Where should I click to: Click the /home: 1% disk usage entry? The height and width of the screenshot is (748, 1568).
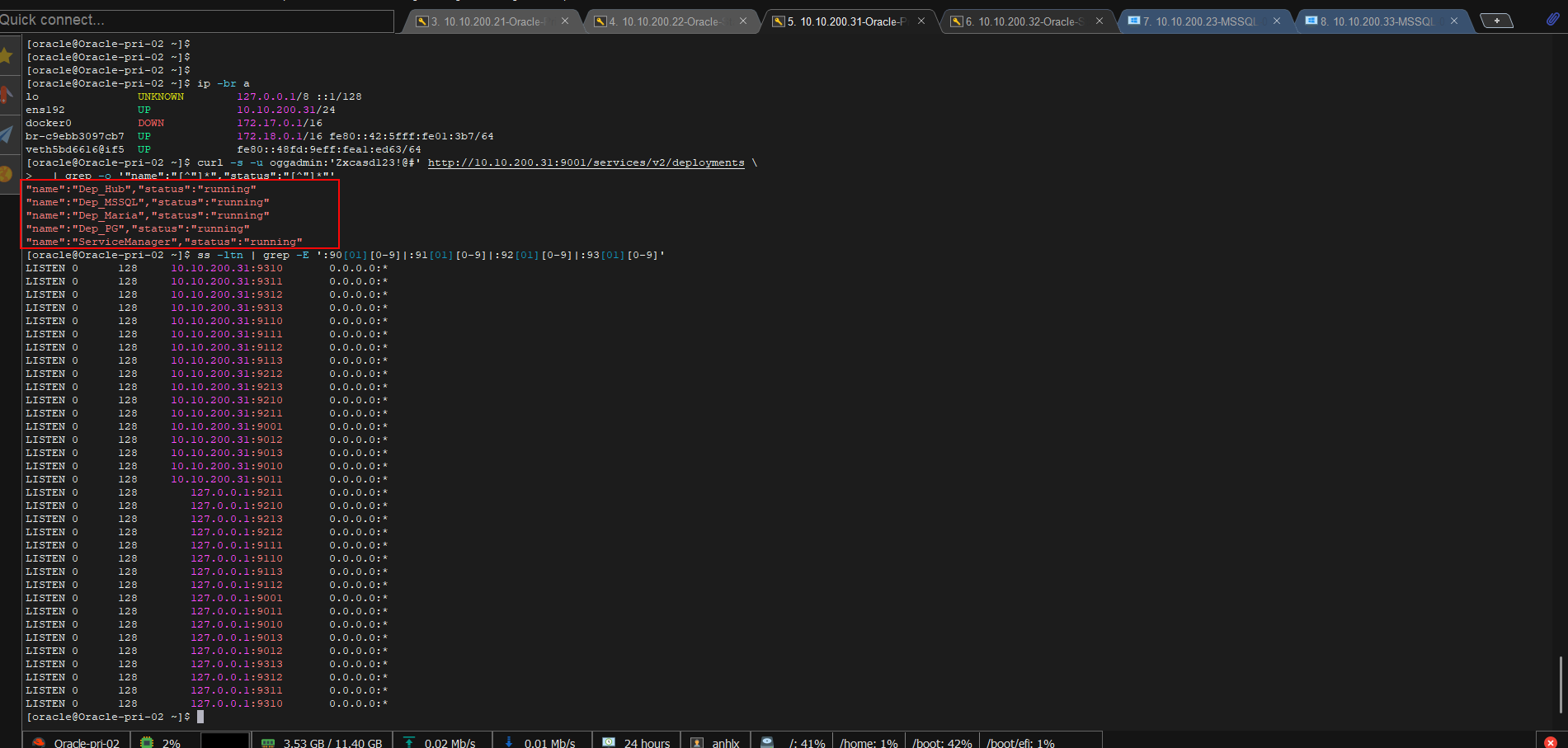(x=869, y=743)
